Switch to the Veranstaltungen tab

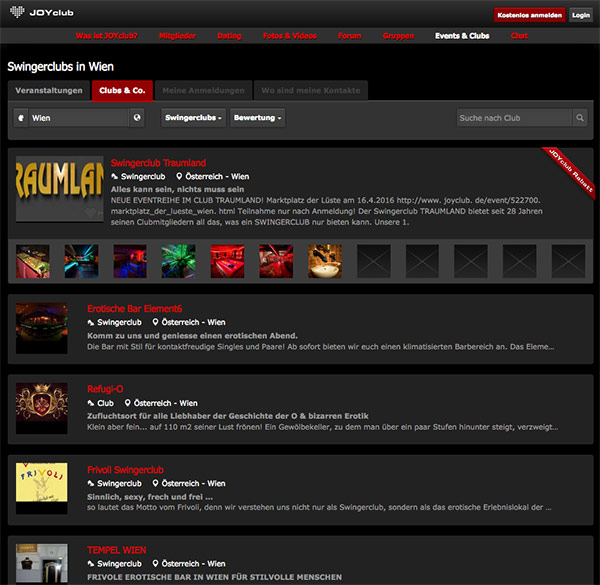pos(49,91)
